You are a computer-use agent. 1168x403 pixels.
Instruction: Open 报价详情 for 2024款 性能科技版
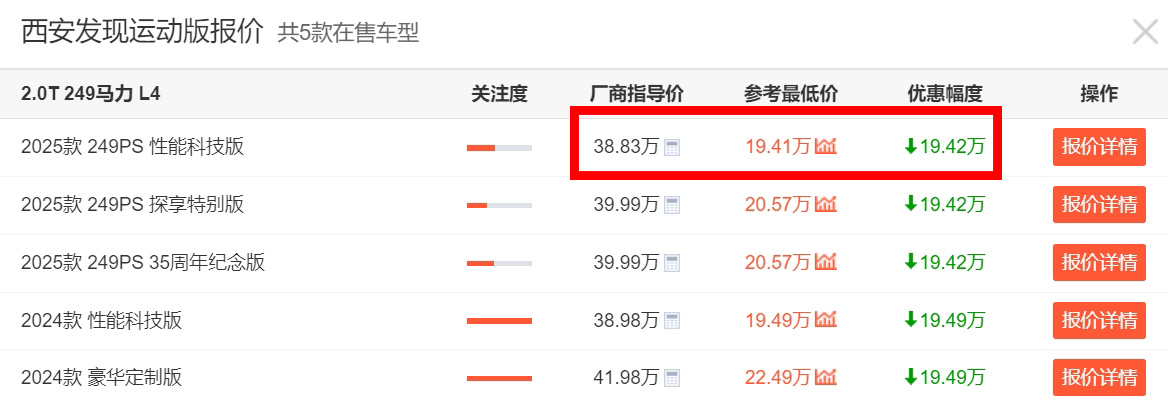1099,320
